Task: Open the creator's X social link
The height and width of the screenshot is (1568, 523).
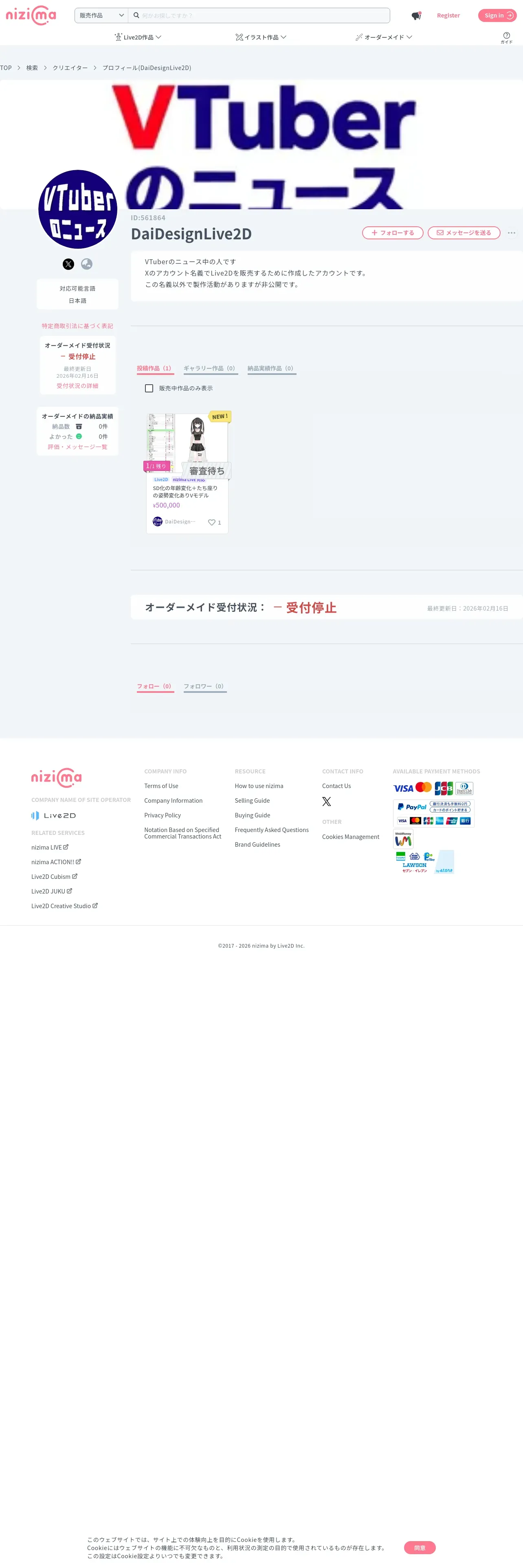Action: [68, 264]
